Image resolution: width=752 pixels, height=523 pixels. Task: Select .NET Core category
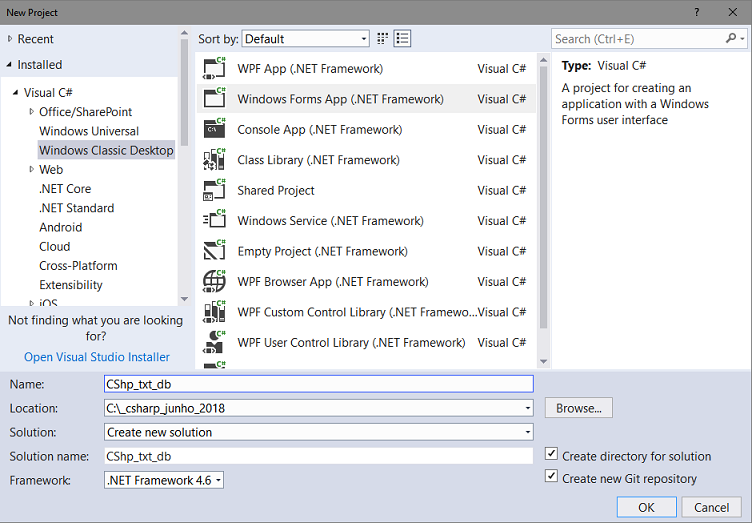(x=65, y=189)
